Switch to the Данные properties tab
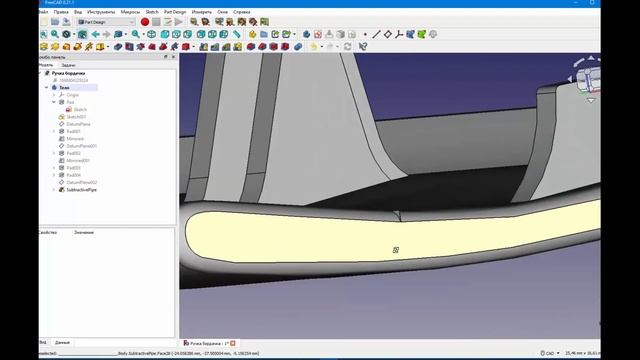The image size is (640, 360). [62, 343]
